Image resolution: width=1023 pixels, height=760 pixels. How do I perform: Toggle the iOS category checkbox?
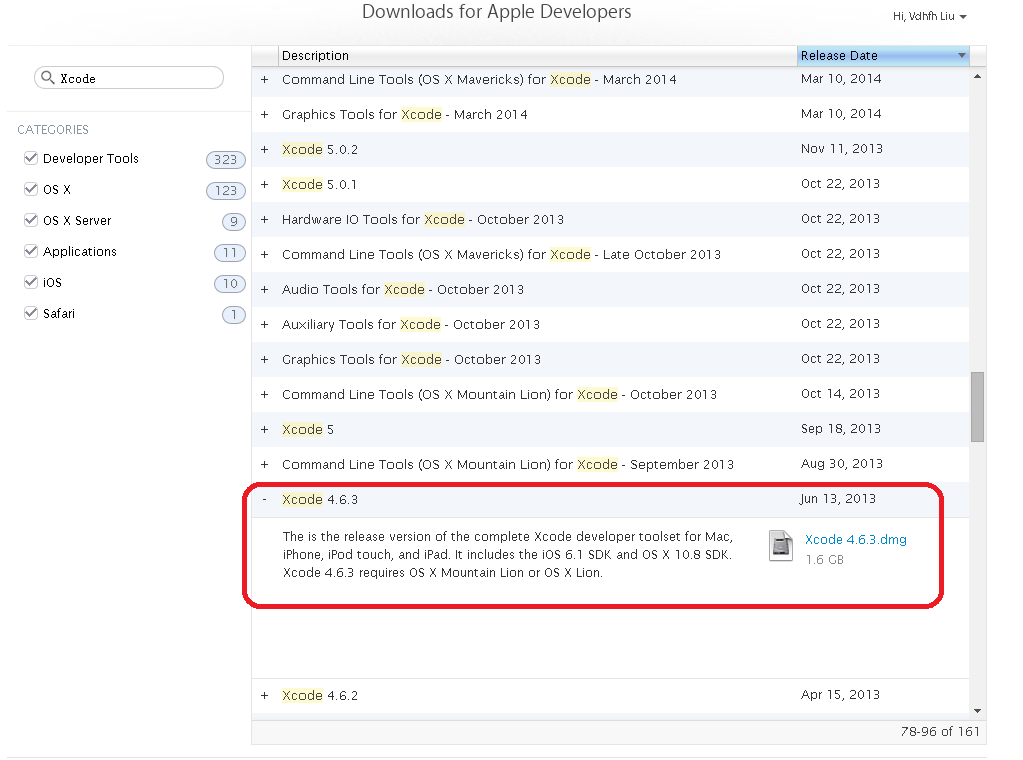click(31, 282)
